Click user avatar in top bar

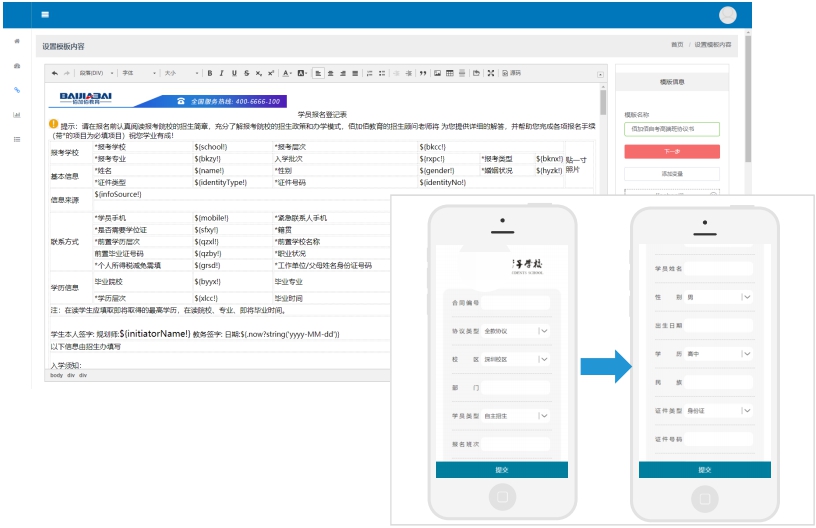point(728,15)
